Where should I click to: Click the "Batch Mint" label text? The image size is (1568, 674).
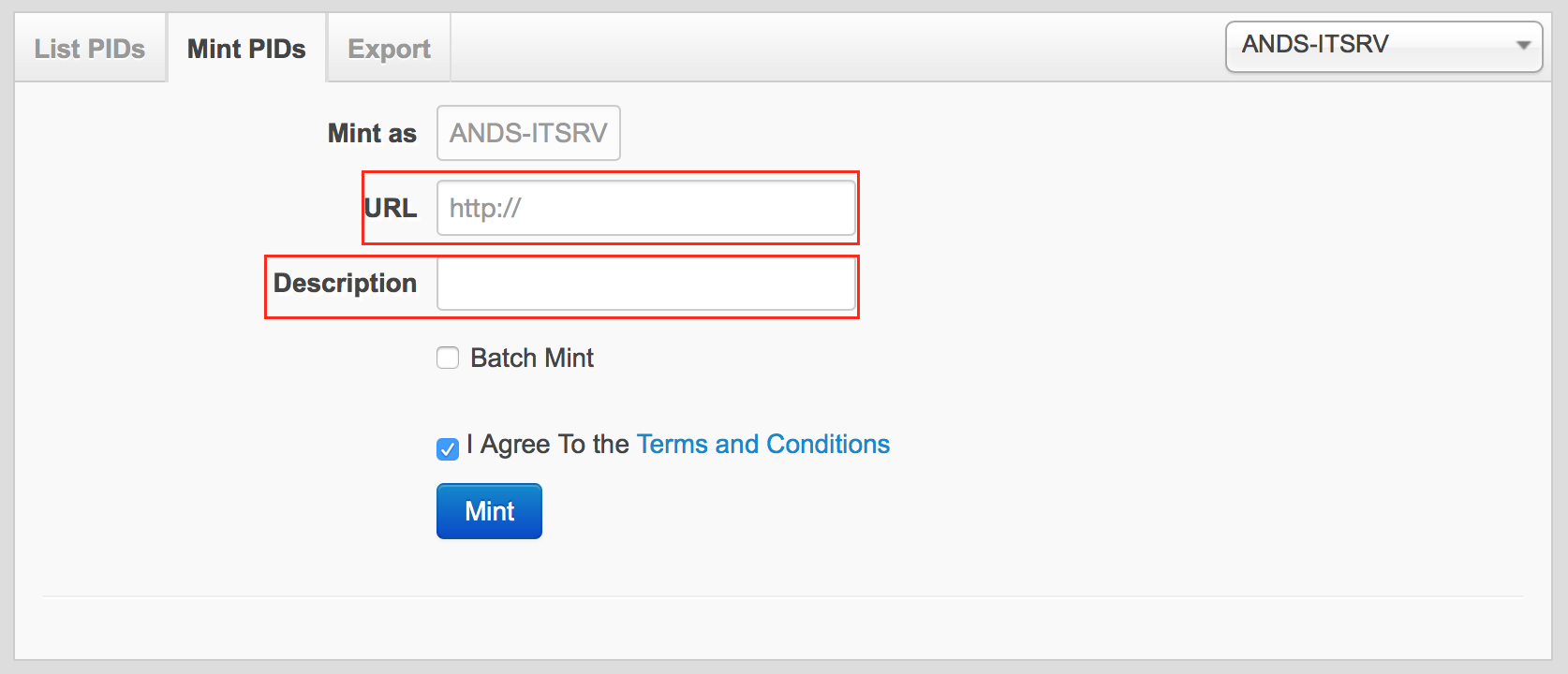(x=531, y=358)
